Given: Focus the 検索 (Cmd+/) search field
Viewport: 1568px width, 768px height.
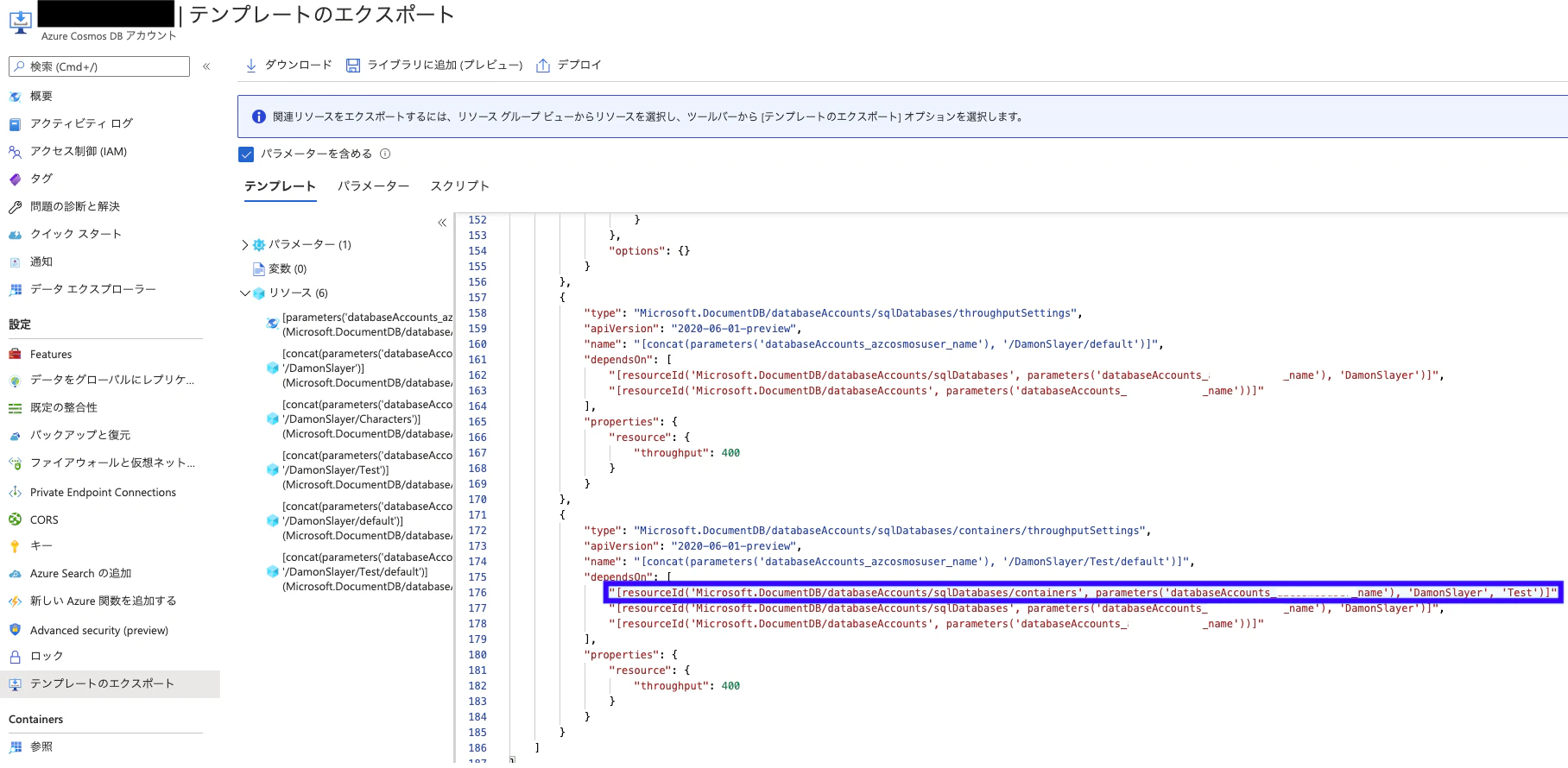Looking at the screenshot, I should (x=99, y=66).
